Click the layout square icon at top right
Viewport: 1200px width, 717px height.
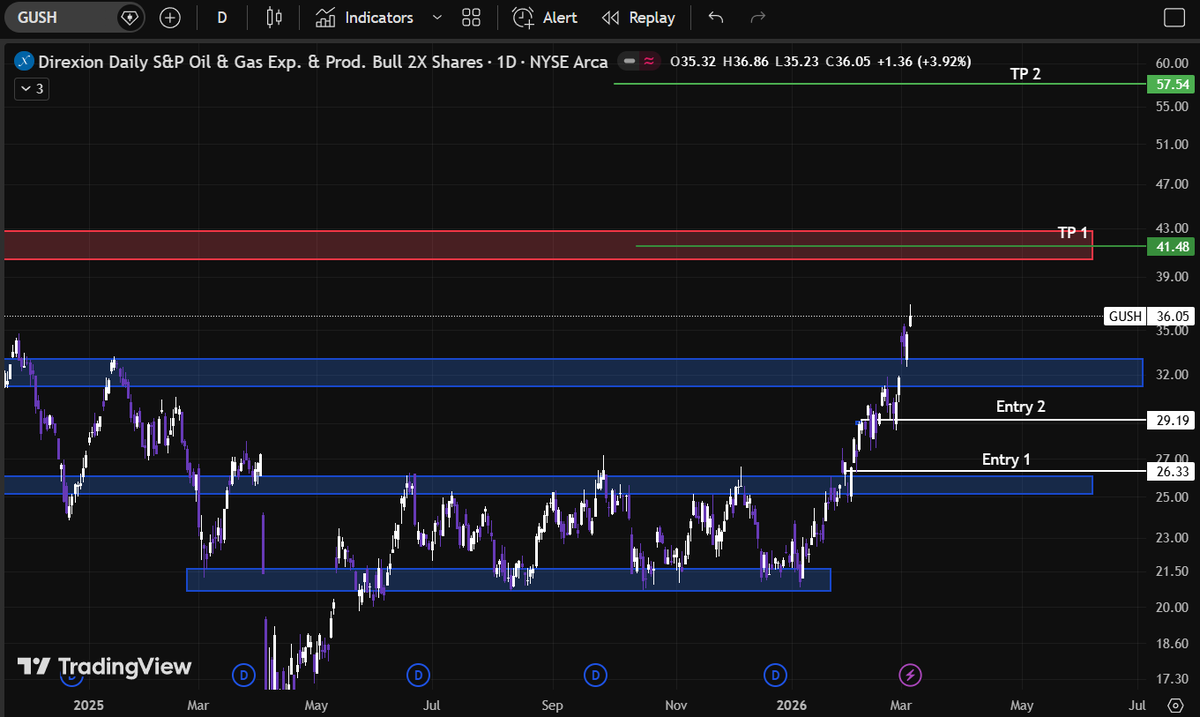1173,18
